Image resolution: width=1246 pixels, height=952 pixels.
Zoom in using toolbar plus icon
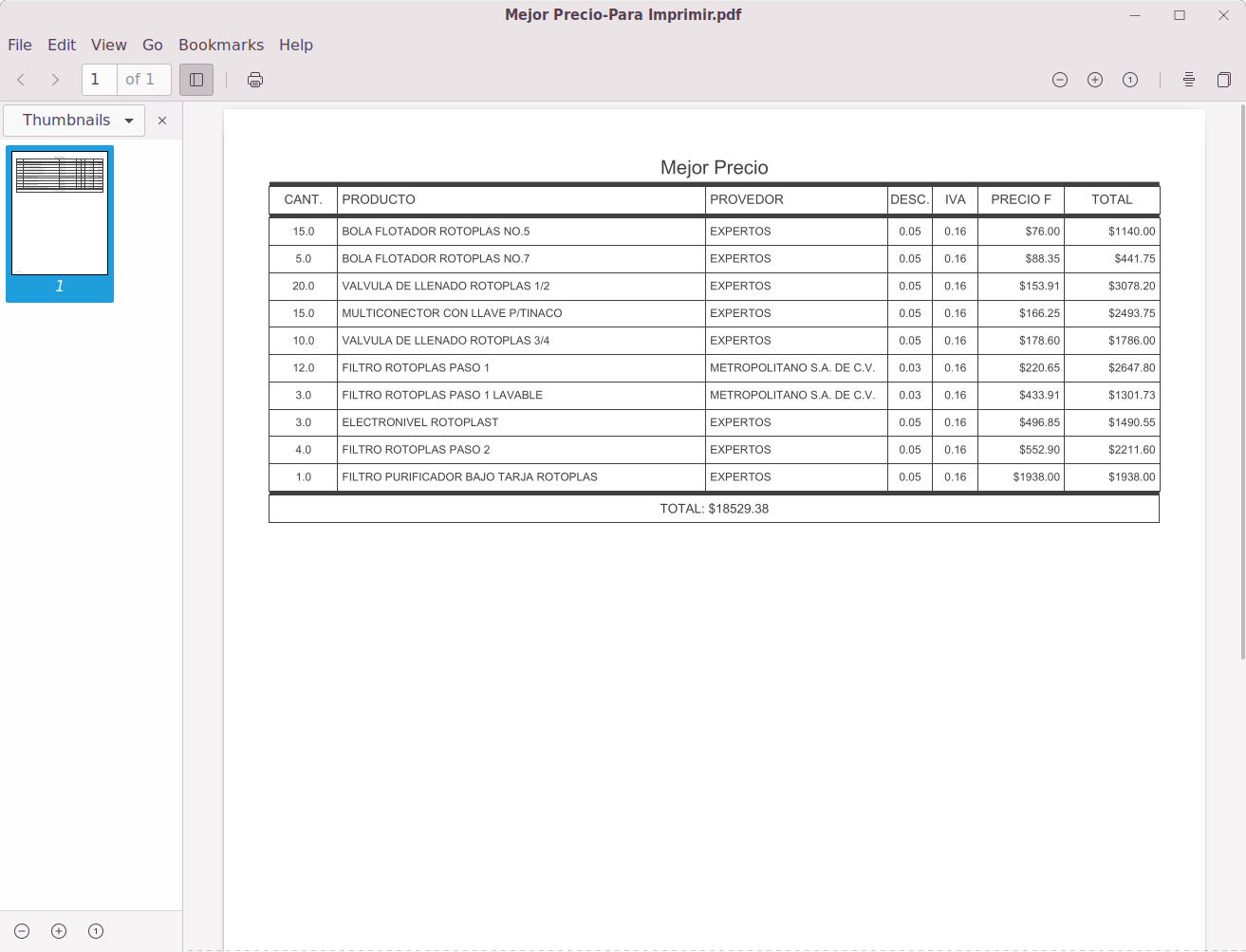click(1095, 80)
